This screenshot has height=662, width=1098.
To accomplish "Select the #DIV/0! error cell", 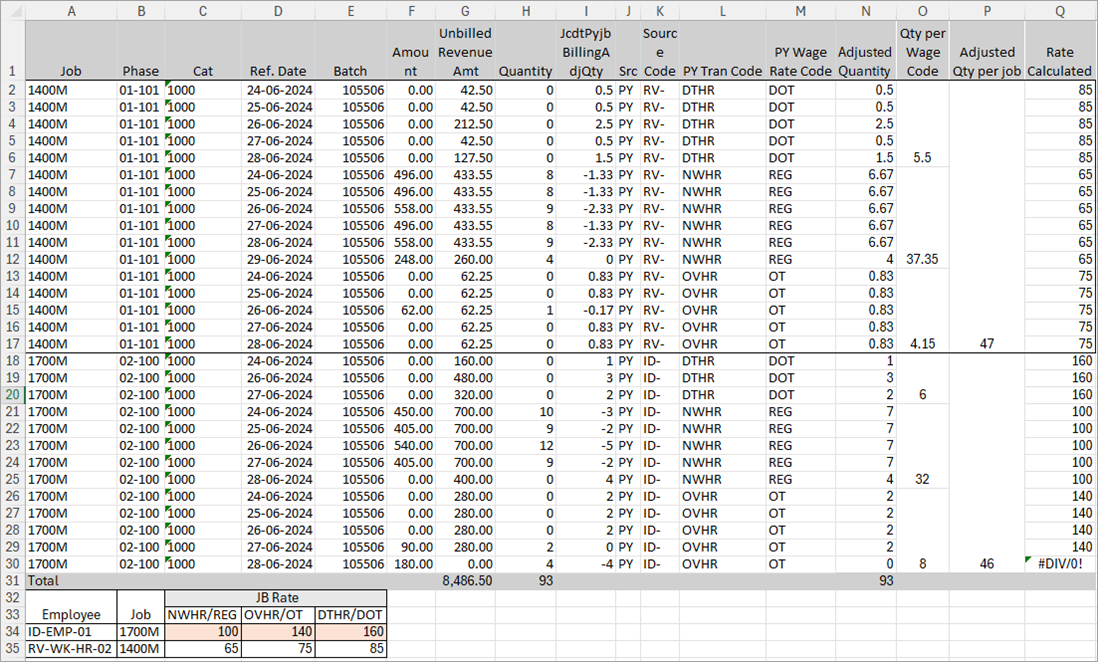I will coord(1059,564).
